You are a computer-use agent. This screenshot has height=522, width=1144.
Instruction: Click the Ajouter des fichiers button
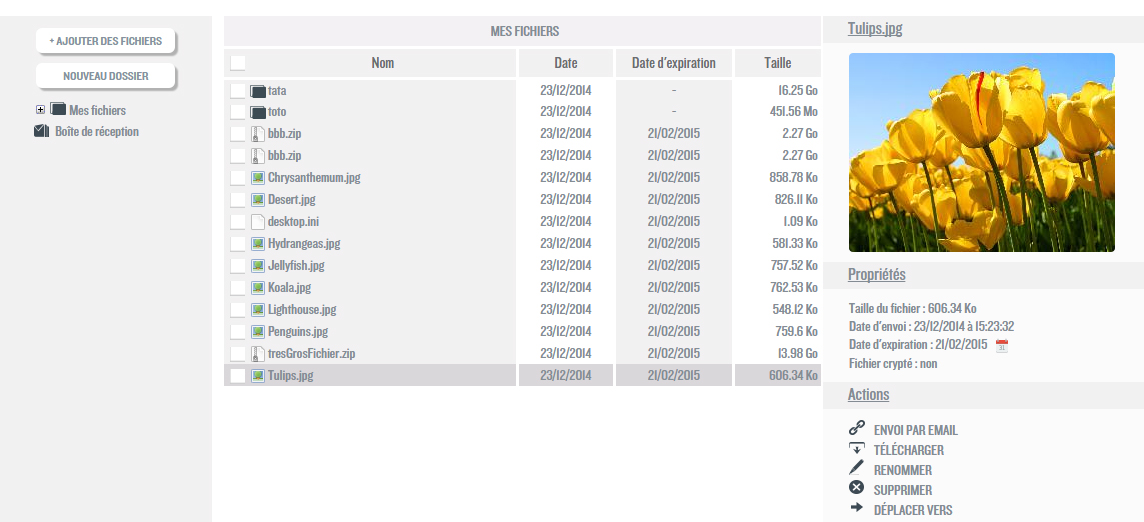point(106,41)
